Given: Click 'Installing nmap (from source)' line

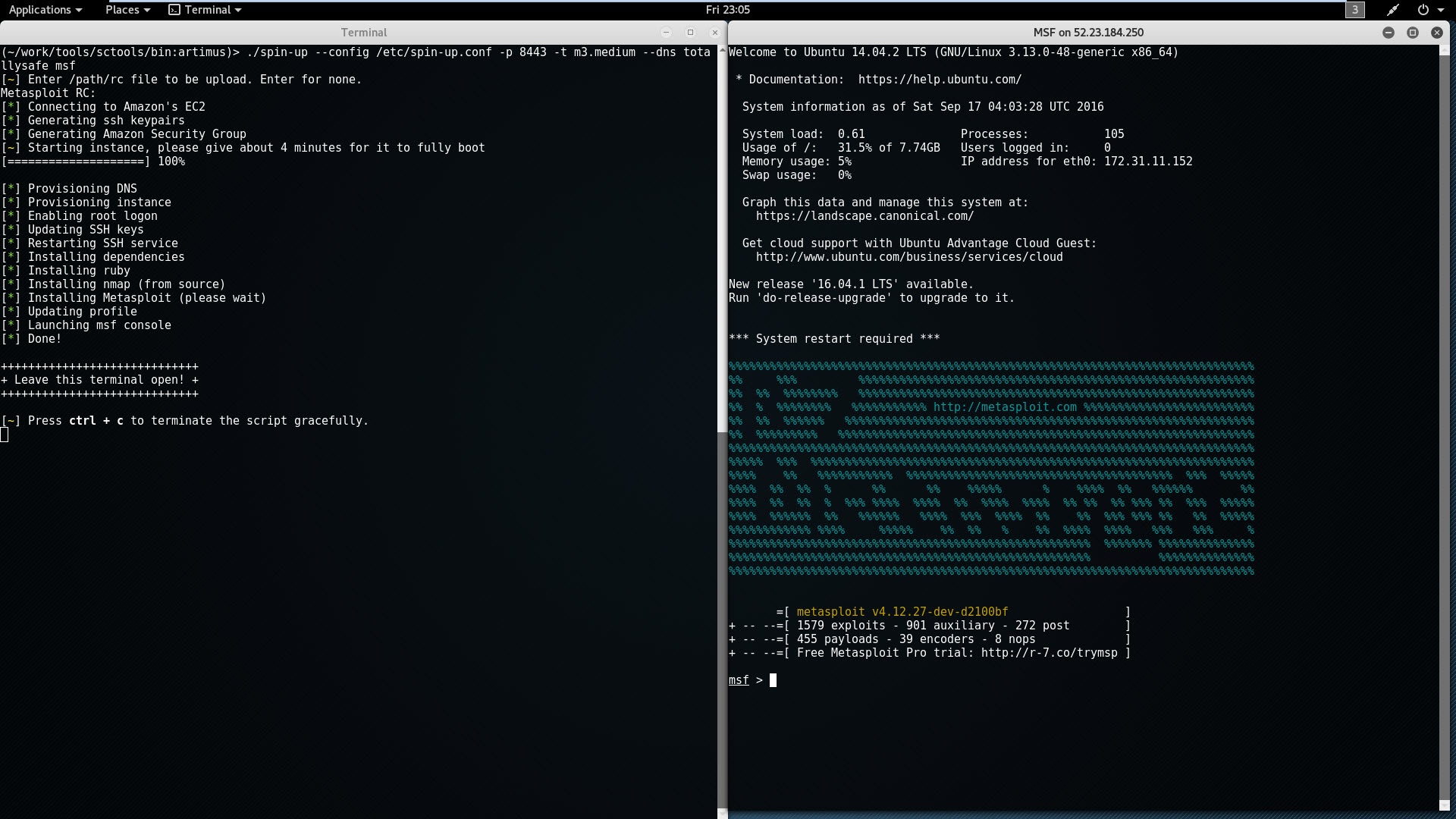Looking at the screenshot, I should [113, 284].
